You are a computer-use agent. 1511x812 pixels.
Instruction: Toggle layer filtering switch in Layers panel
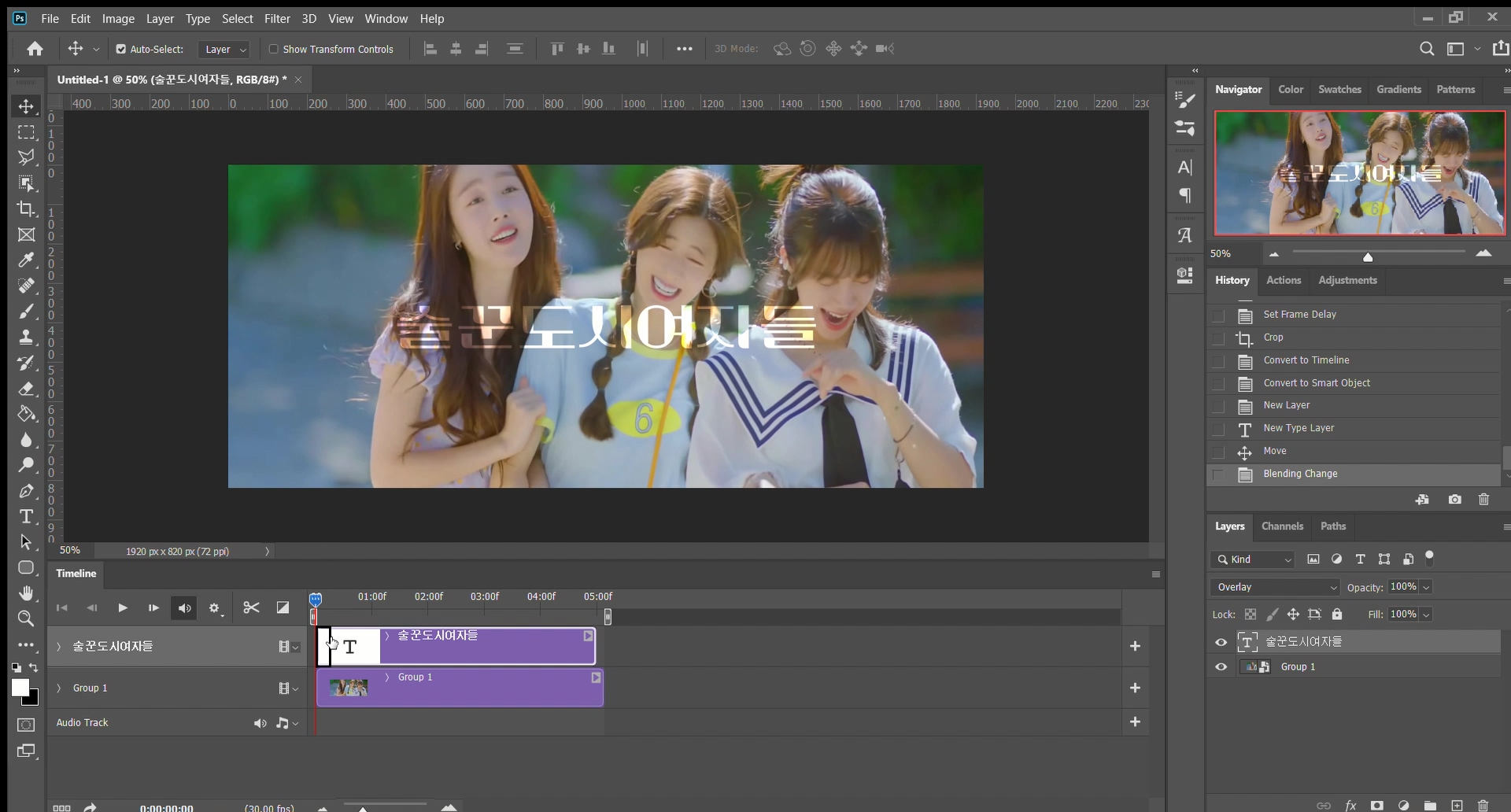pos(1430,558)
